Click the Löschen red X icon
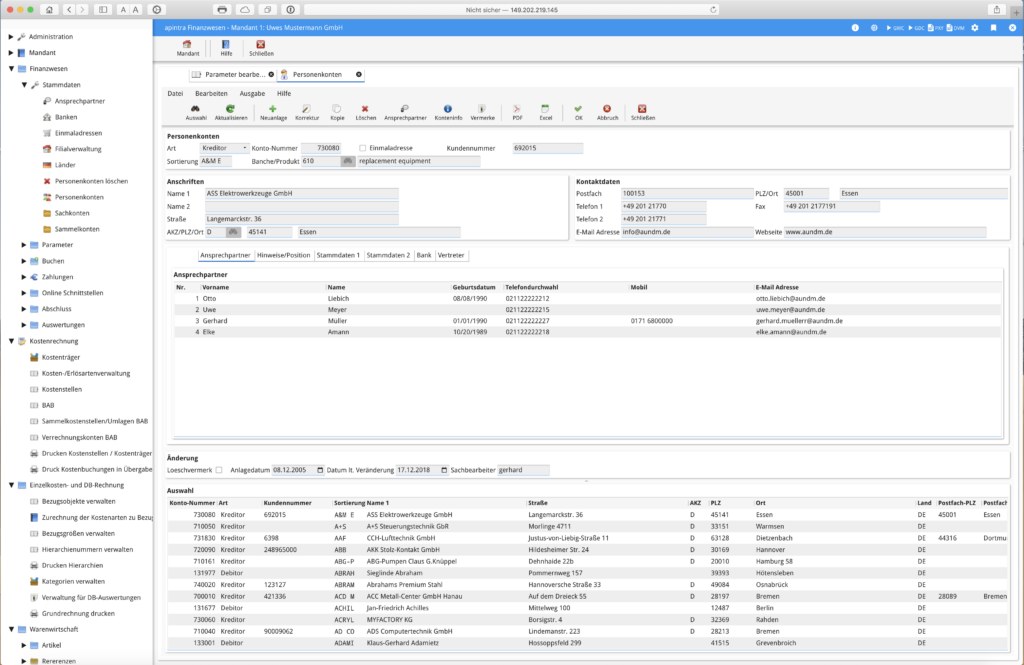 (365, 109)
